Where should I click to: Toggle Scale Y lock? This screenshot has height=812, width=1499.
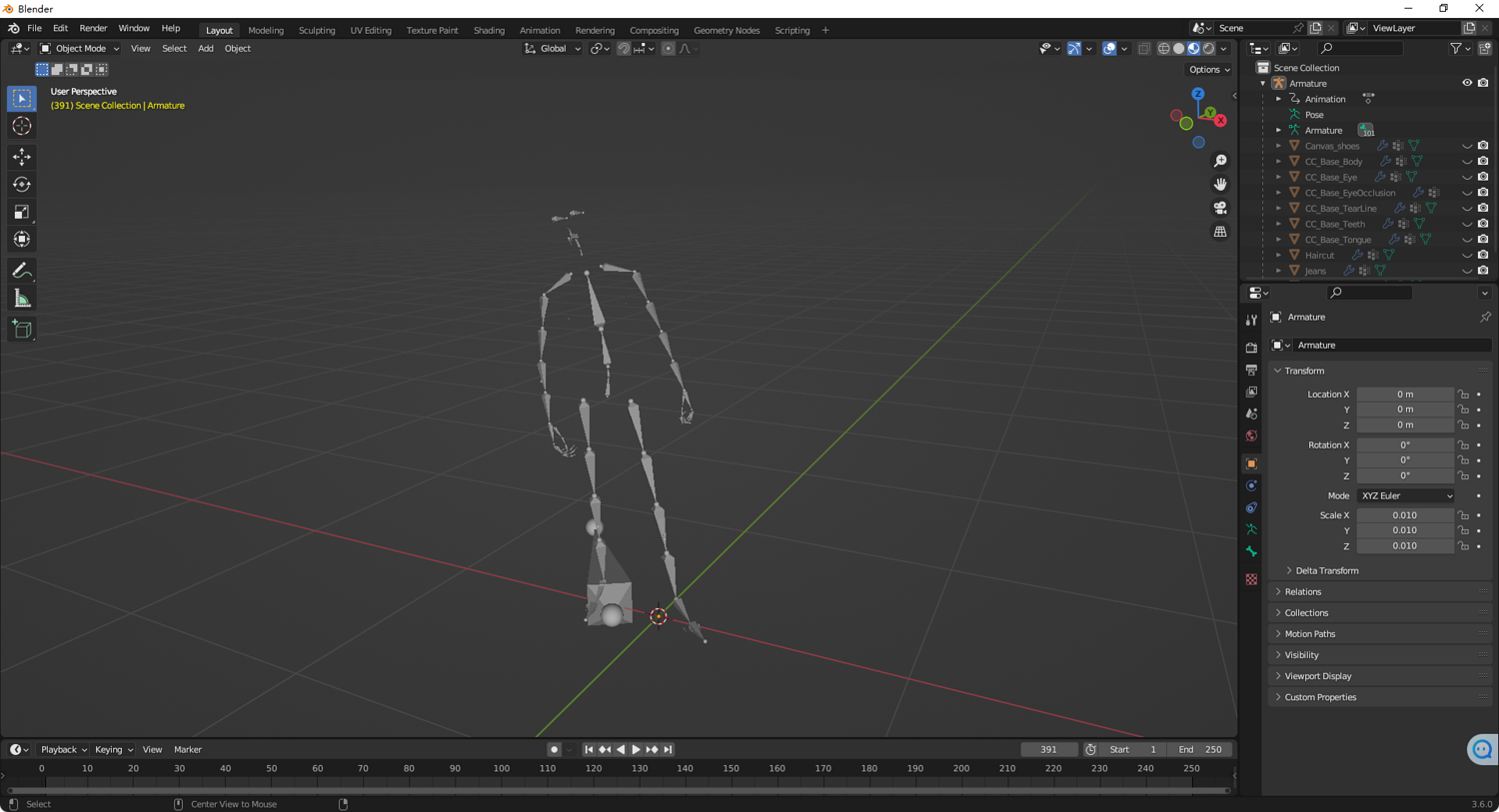(x=1463, y=530)
